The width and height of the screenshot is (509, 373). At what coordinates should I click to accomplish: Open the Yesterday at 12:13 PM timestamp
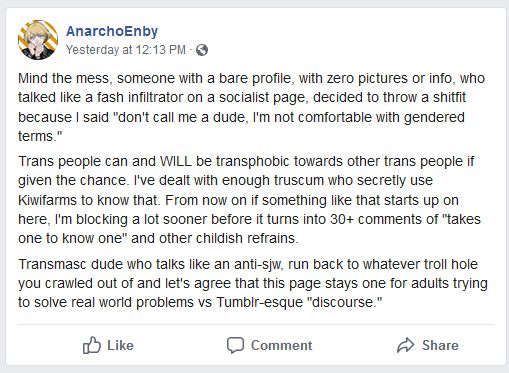tap(126, 50)
